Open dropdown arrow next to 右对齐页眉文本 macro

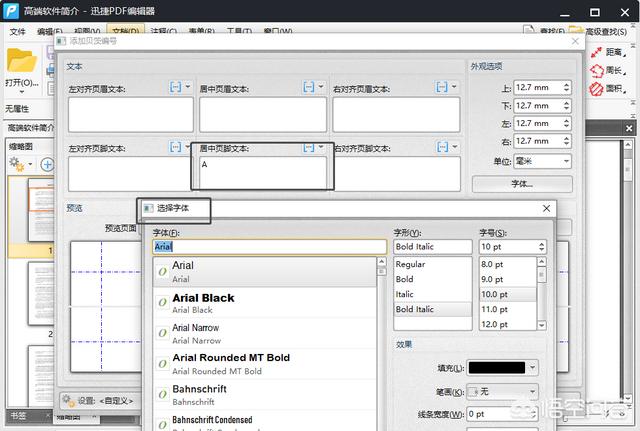454,87
